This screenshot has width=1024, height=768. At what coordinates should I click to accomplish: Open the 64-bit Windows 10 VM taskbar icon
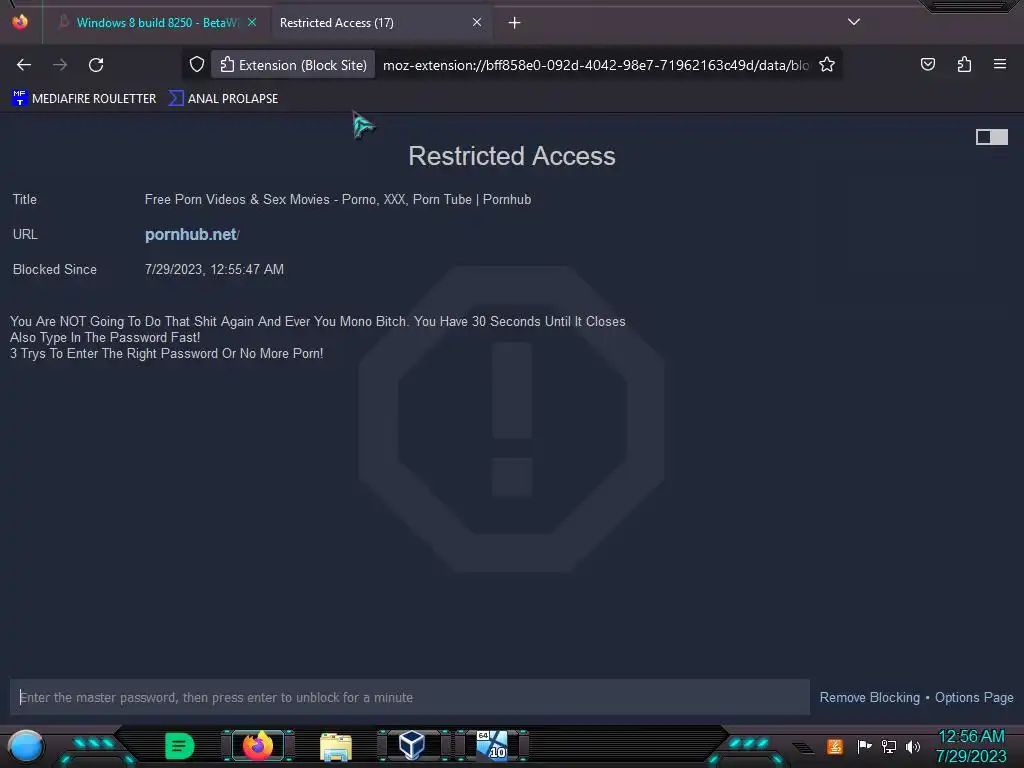pos(492,745)
